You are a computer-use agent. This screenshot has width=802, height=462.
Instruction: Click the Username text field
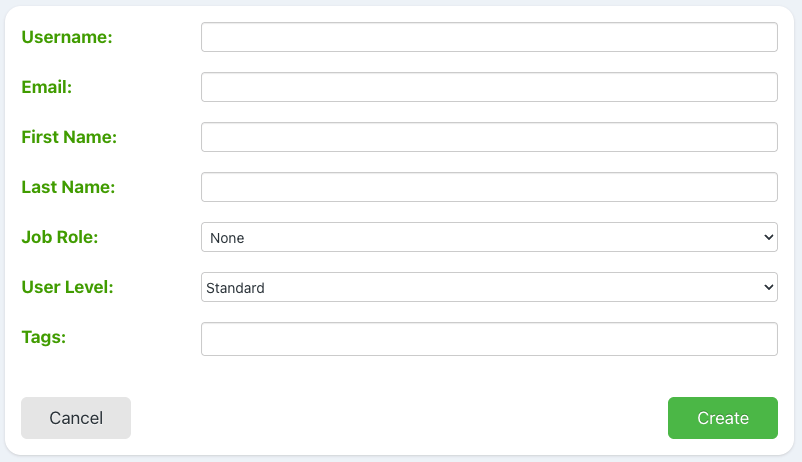tap(489, 37)
